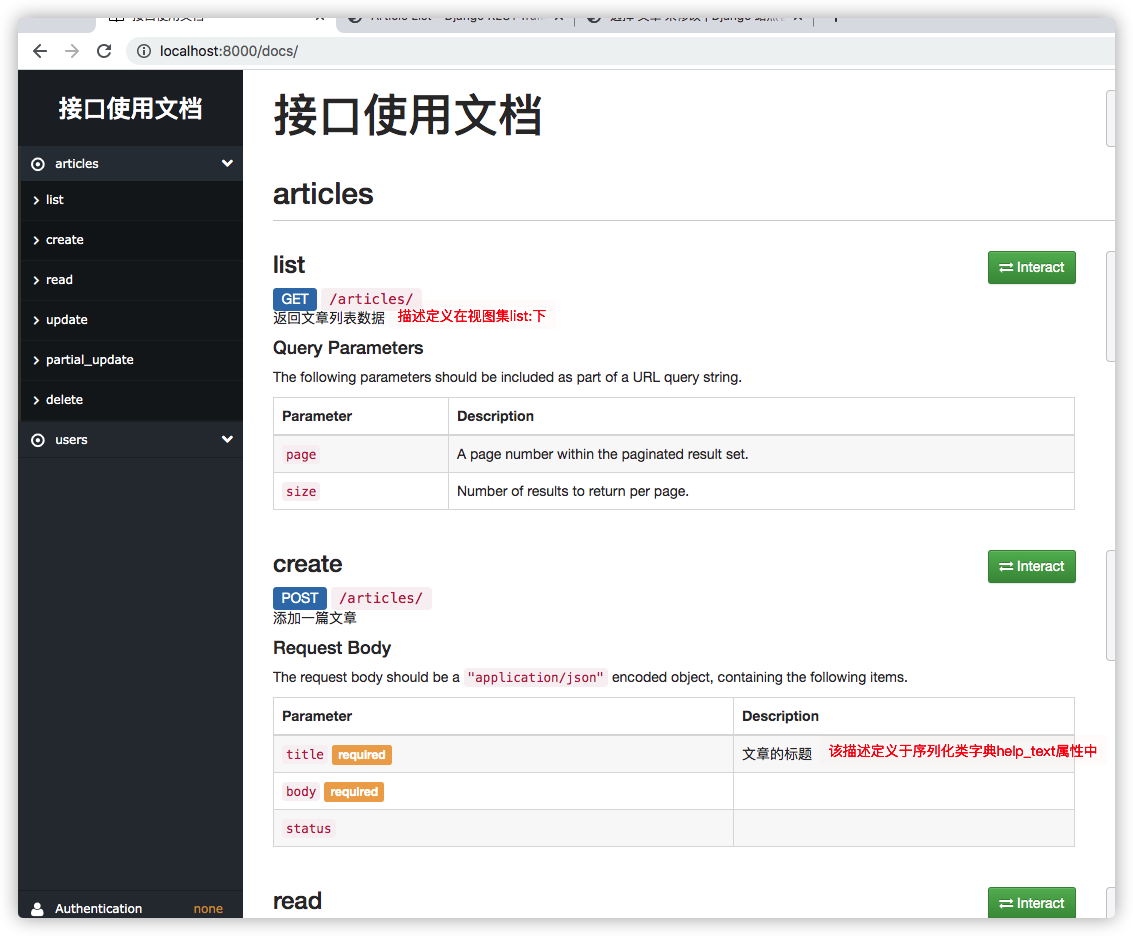This screenshot has width=1133, height=936.
Task: Click the articles target icon in sidebar
Action: (x=38, y=164)
